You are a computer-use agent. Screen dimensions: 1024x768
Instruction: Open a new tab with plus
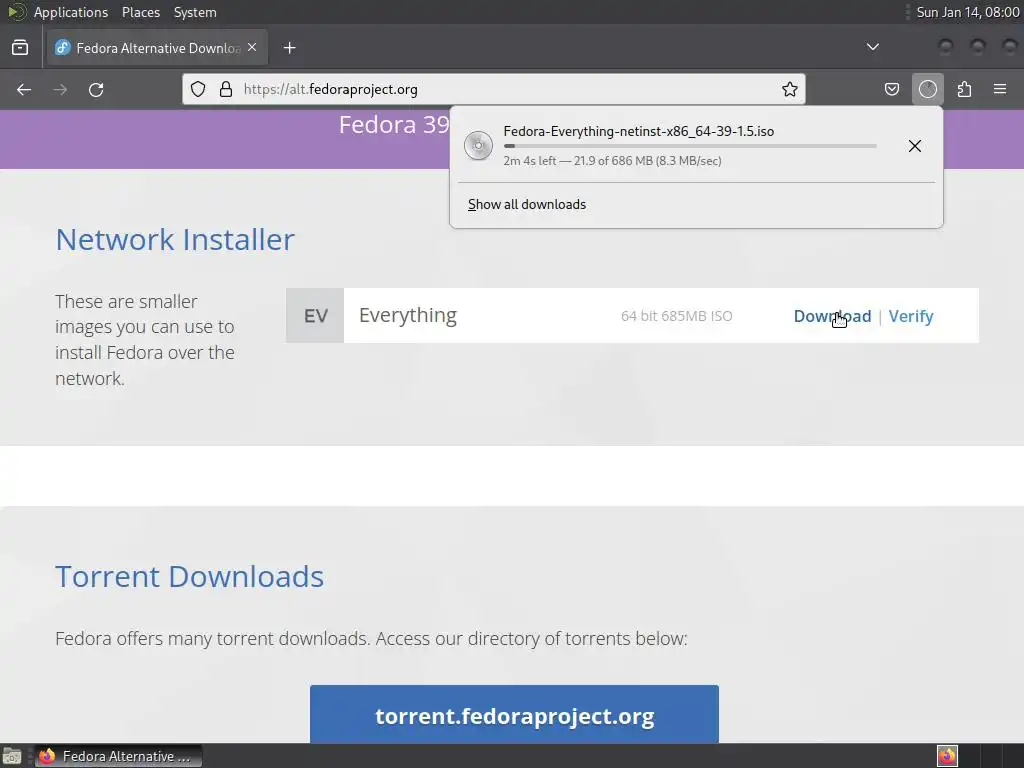pyautogui.click(x=289, y=48)
